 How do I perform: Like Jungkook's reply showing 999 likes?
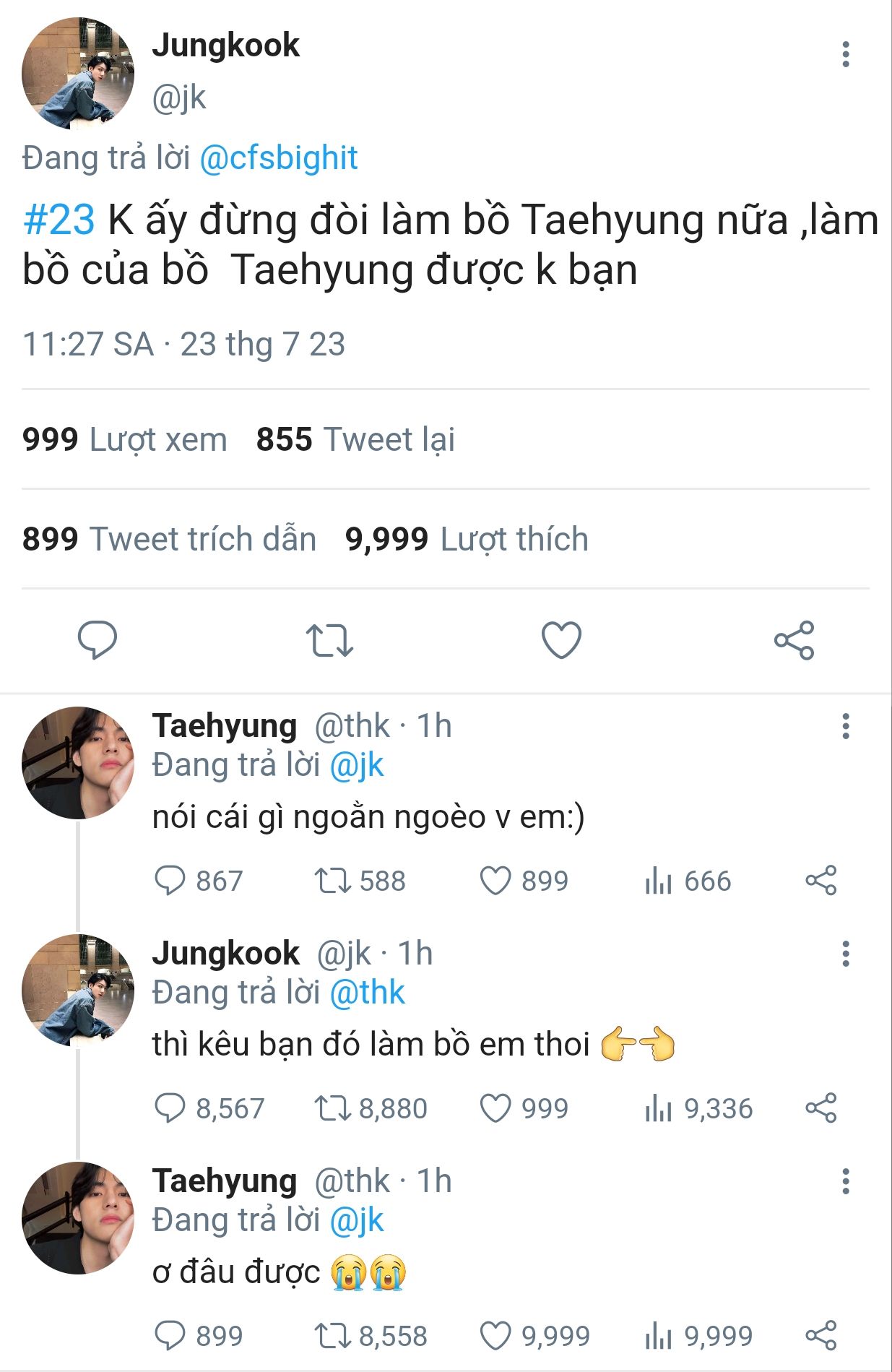pos(495,1108)
